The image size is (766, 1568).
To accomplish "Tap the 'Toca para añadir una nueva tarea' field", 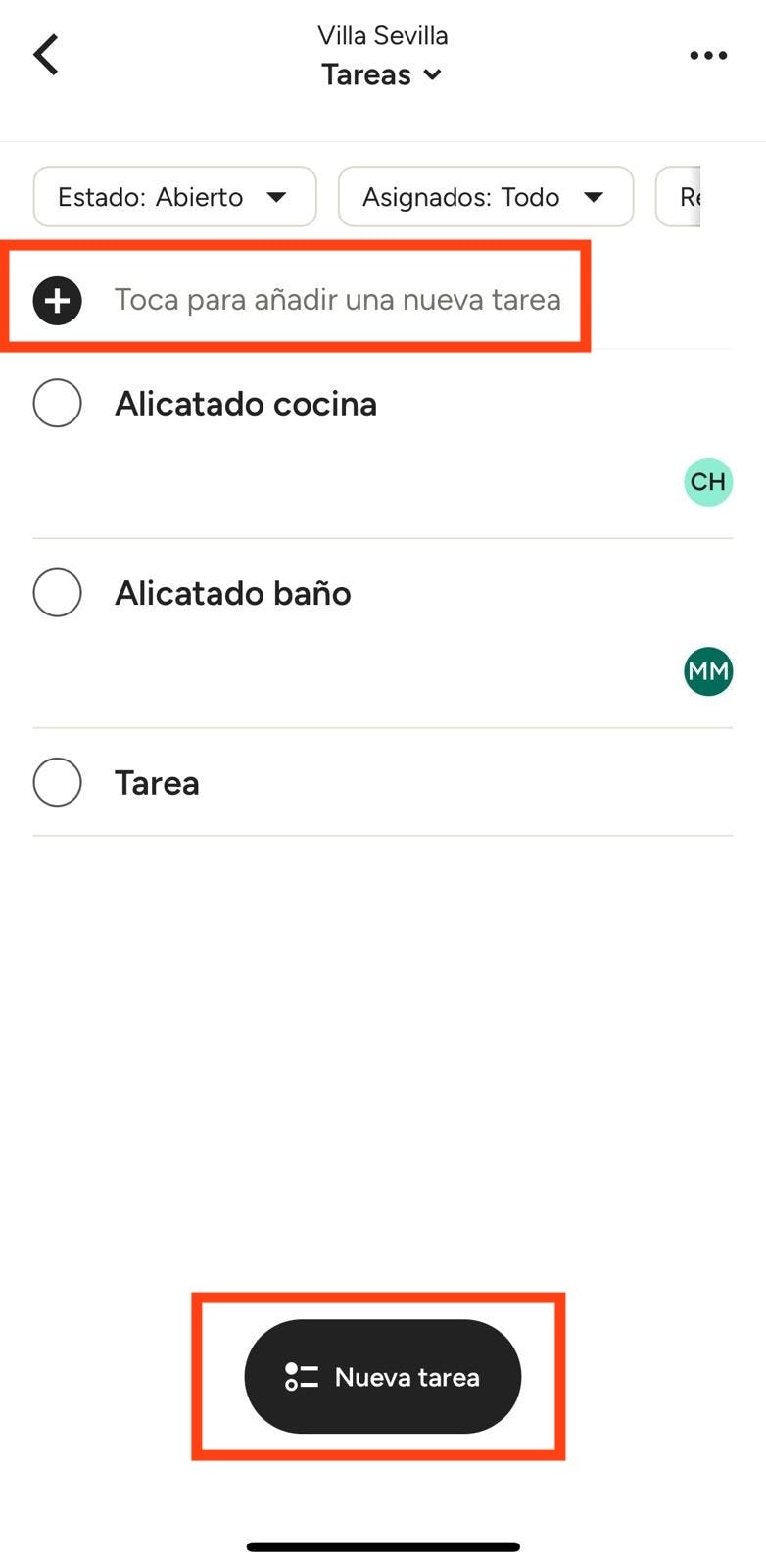I will [x=337, y=300].
